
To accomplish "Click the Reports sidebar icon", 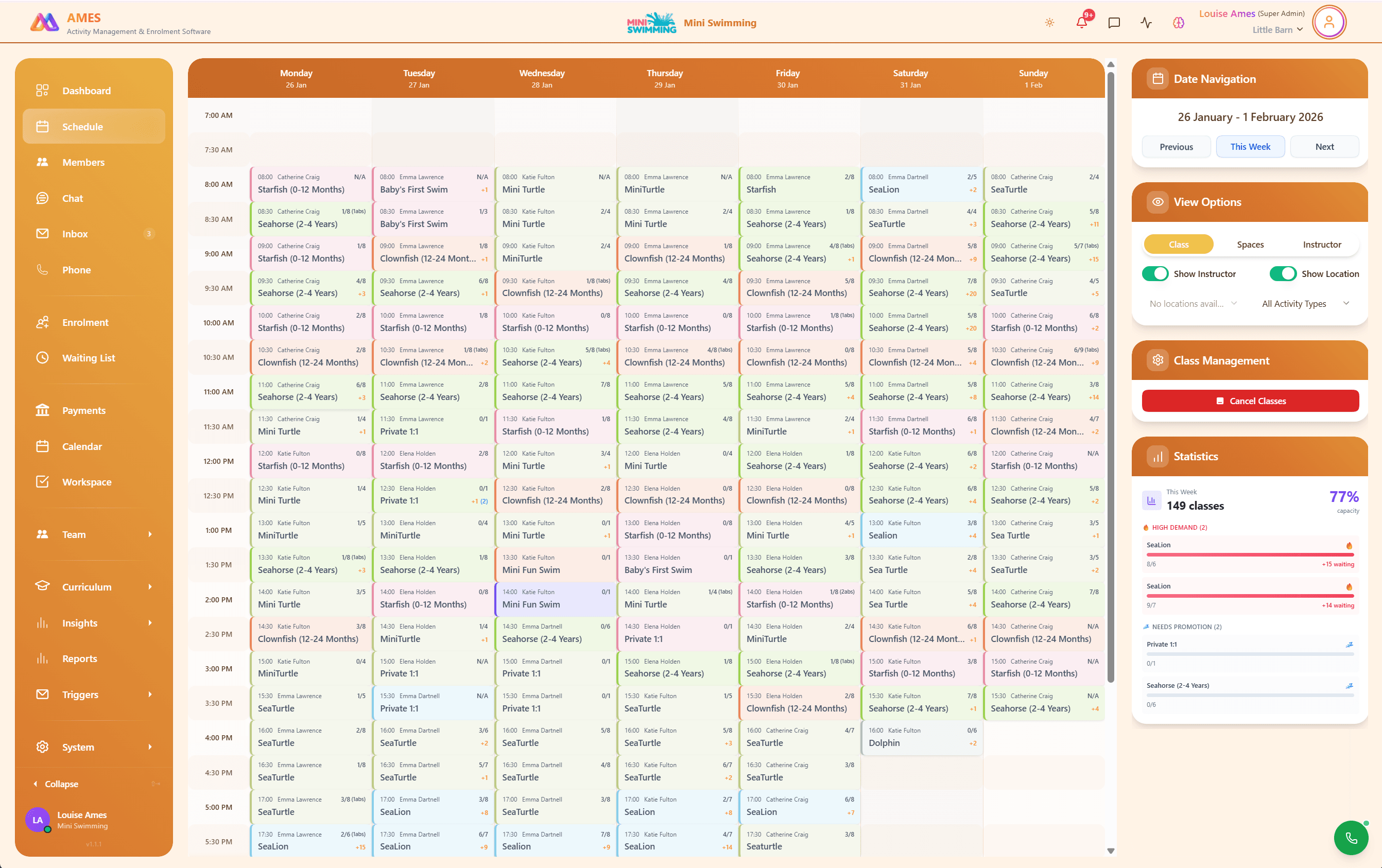I will pos(42,658).
